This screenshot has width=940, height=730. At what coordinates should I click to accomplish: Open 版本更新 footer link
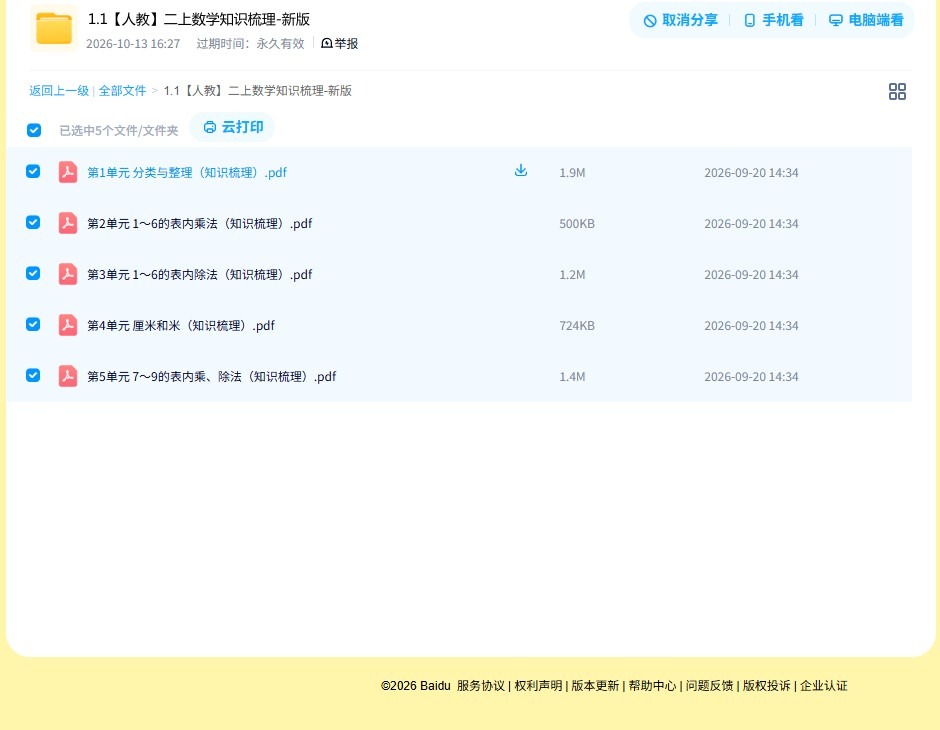click(x=595, y=686)
